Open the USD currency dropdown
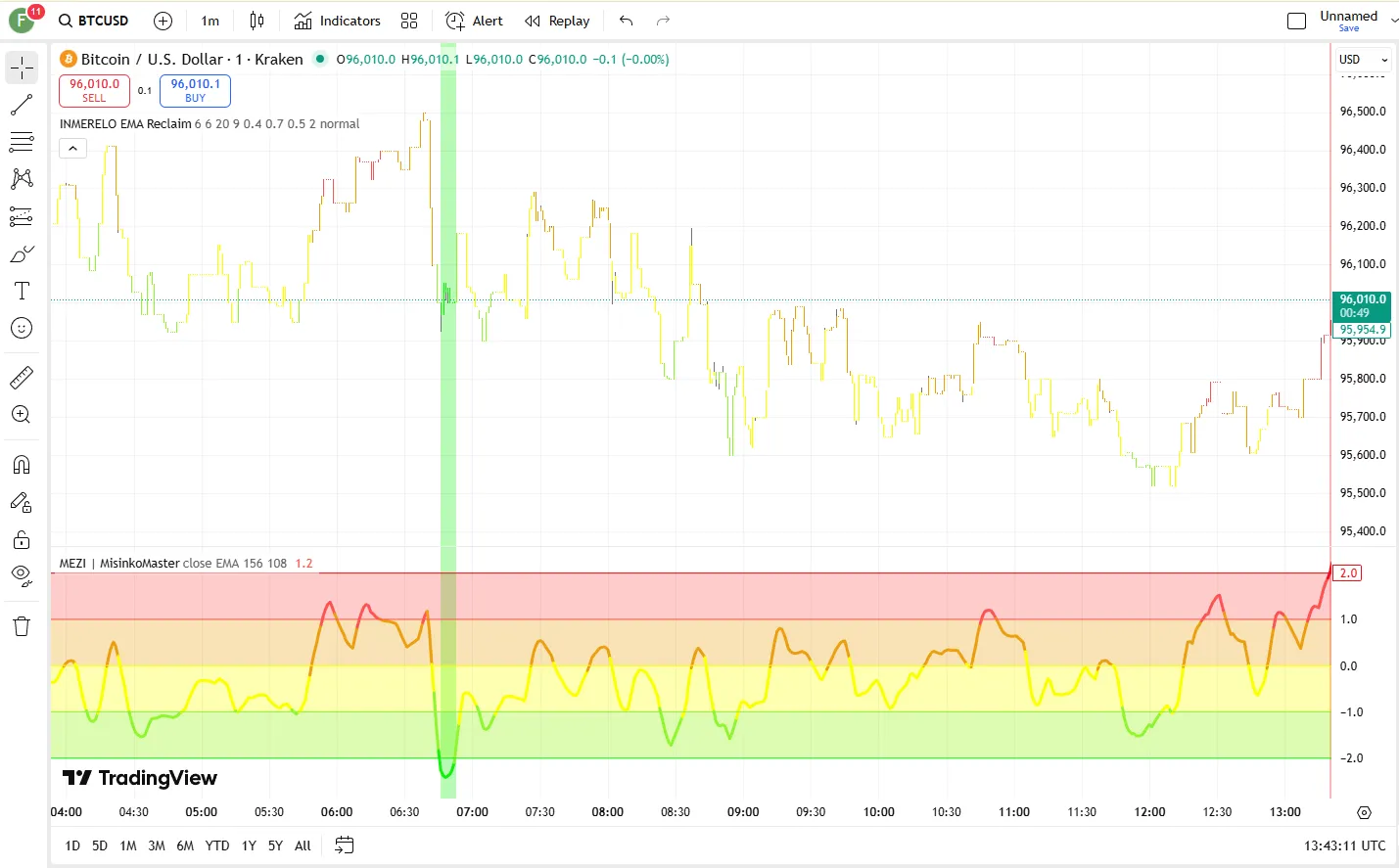 [x=1364, y=60]
